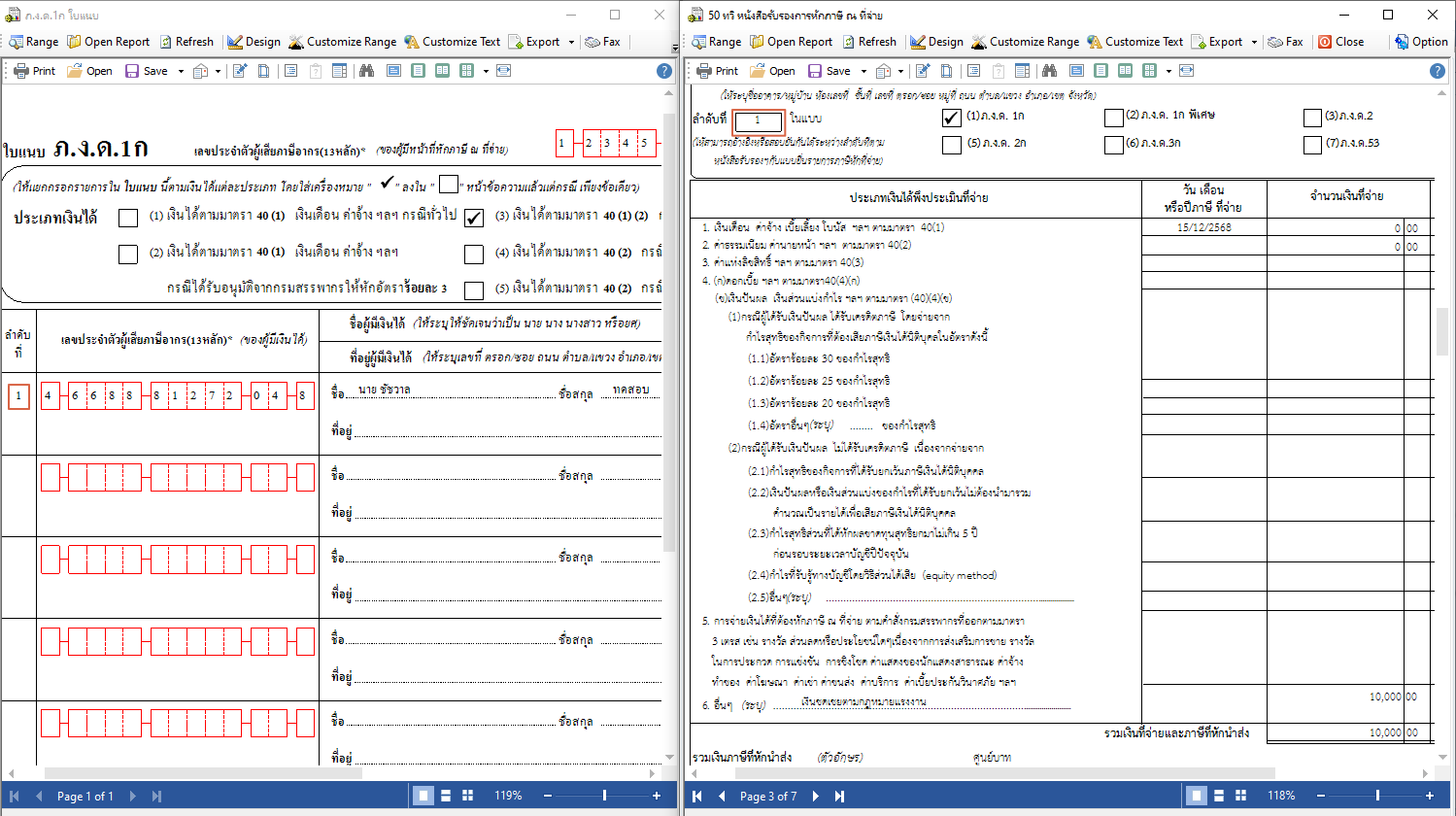Go to next page in right window
The height and width of the screenshot is (816, 1456).
[814, 796]
